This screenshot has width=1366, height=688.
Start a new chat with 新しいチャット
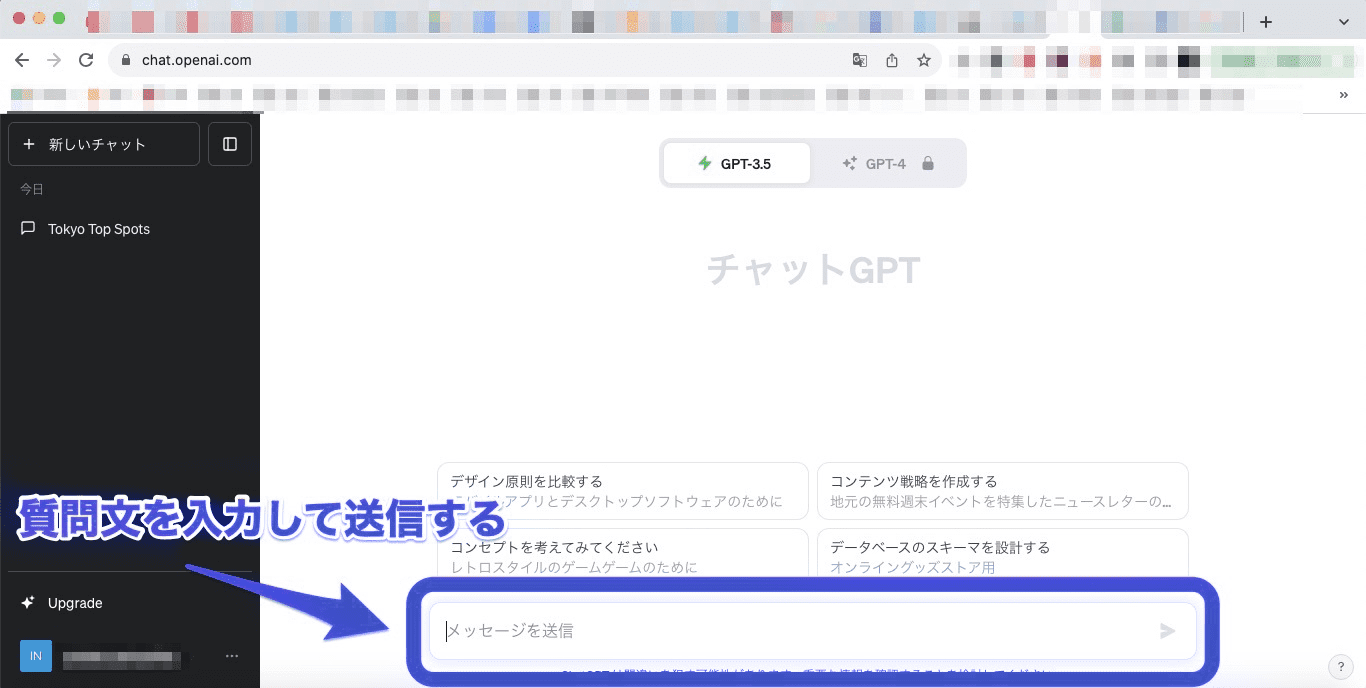tap(104, 144)
